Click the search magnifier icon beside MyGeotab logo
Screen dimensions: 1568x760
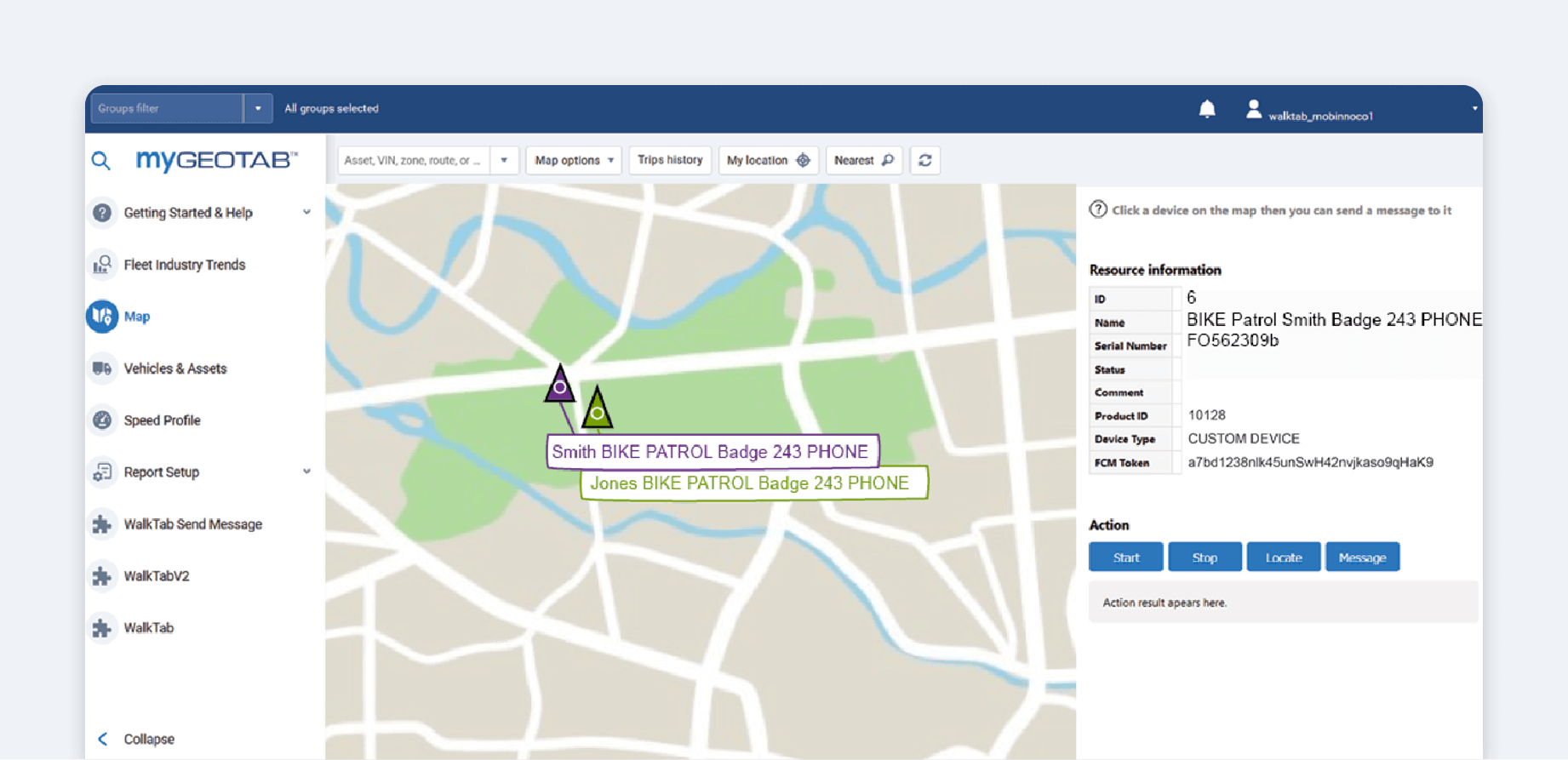pos(101,160)
